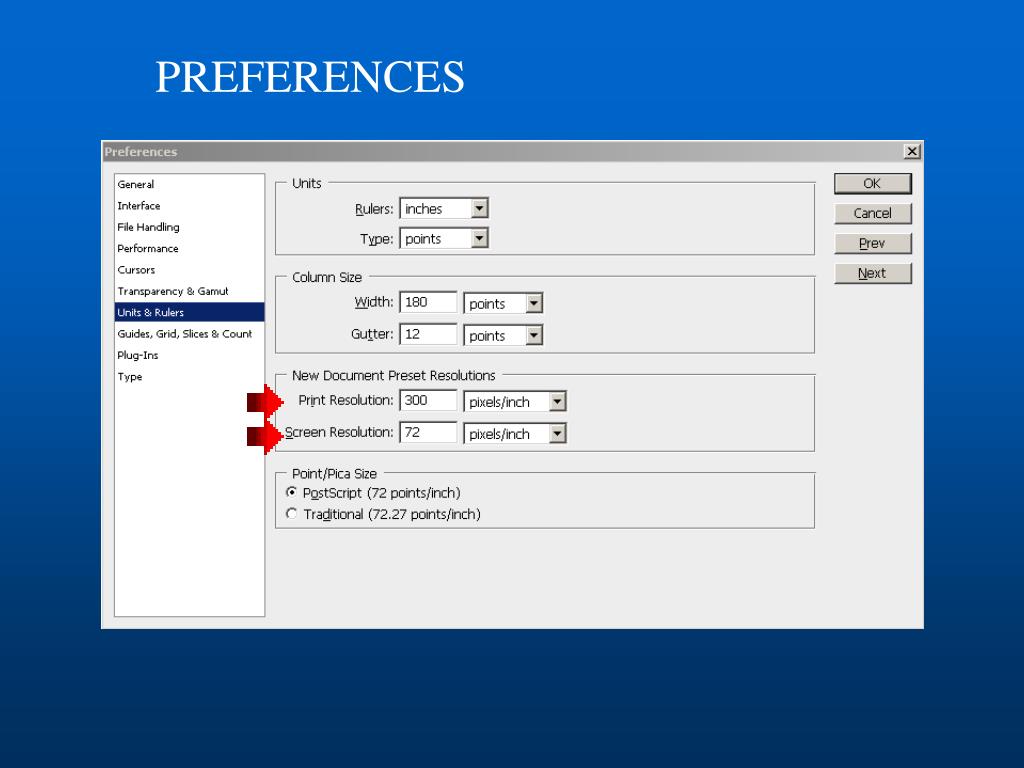The height and width of the screenshot is (768, 1024).
Task: Advance to next panel with Next
Action: click(872, 274)
